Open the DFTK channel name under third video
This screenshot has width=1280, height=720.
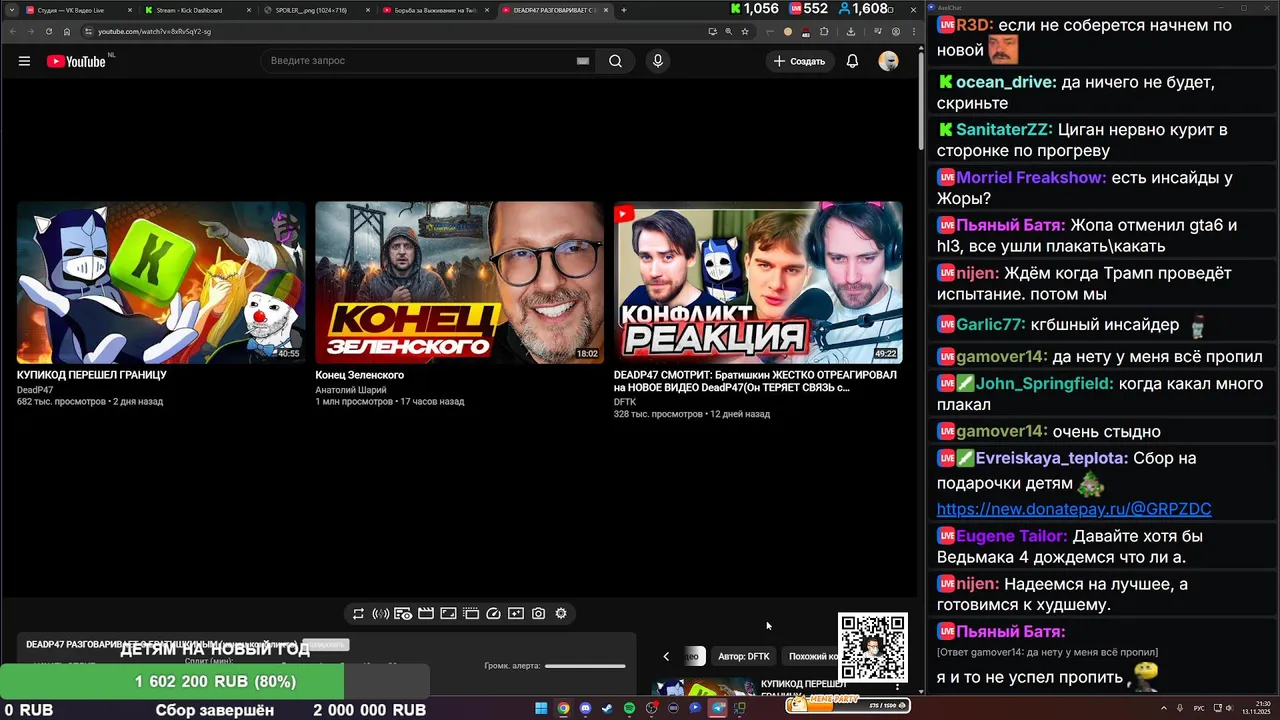[x=625, y=402]
